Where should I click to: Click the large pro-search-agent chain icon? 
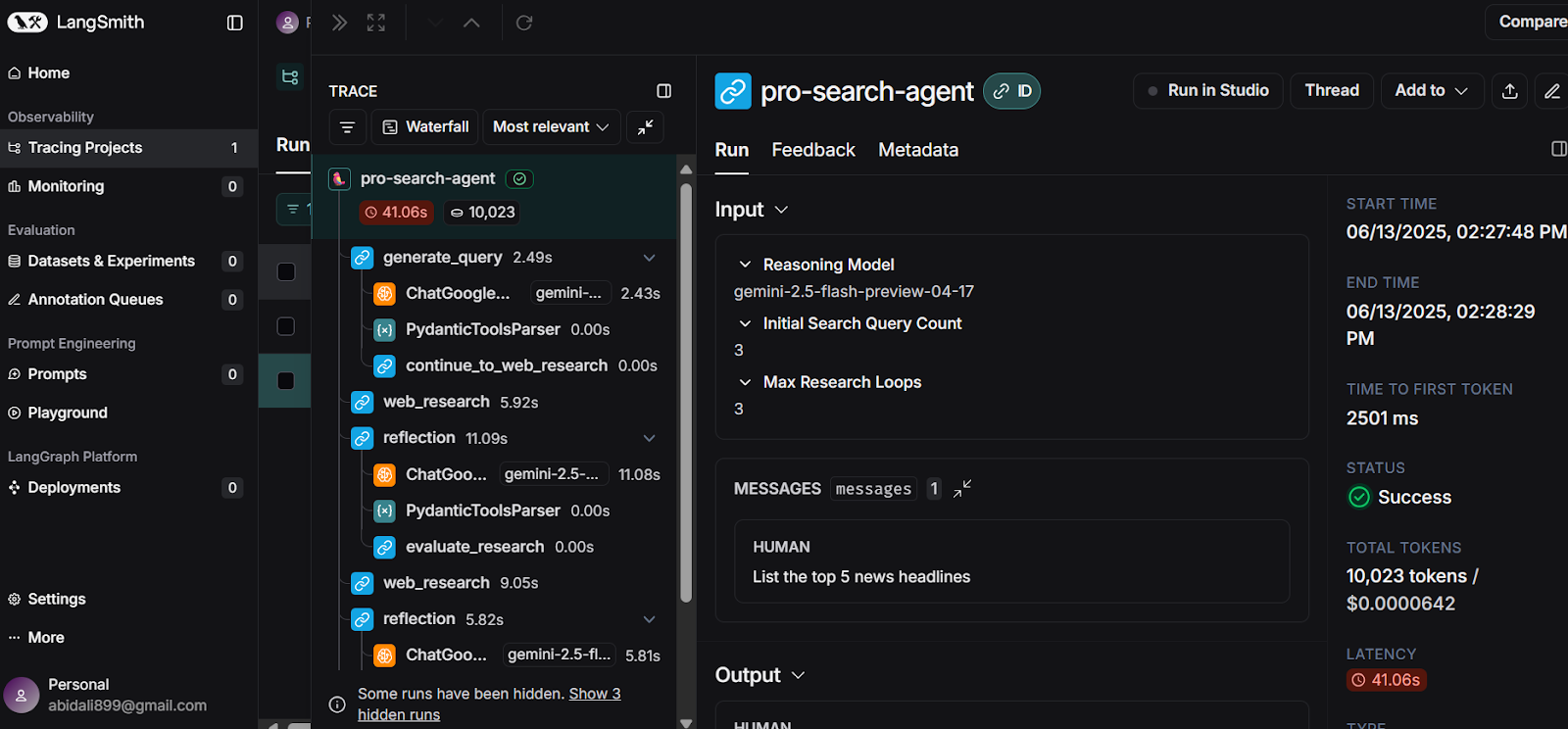point(733,91)
